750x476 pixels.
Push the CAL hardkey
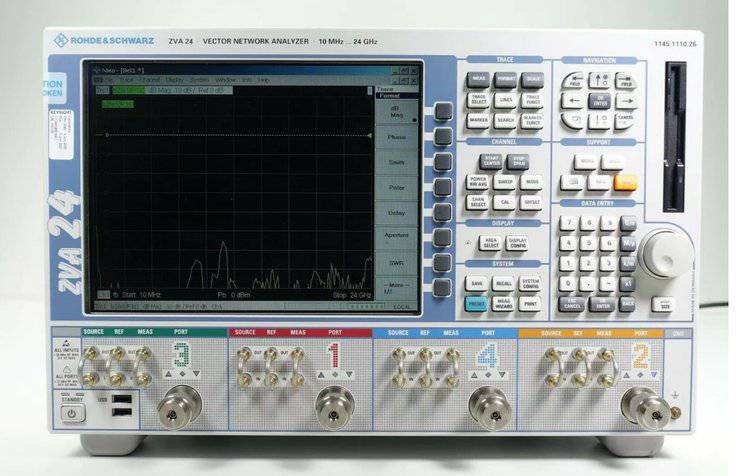505,202
